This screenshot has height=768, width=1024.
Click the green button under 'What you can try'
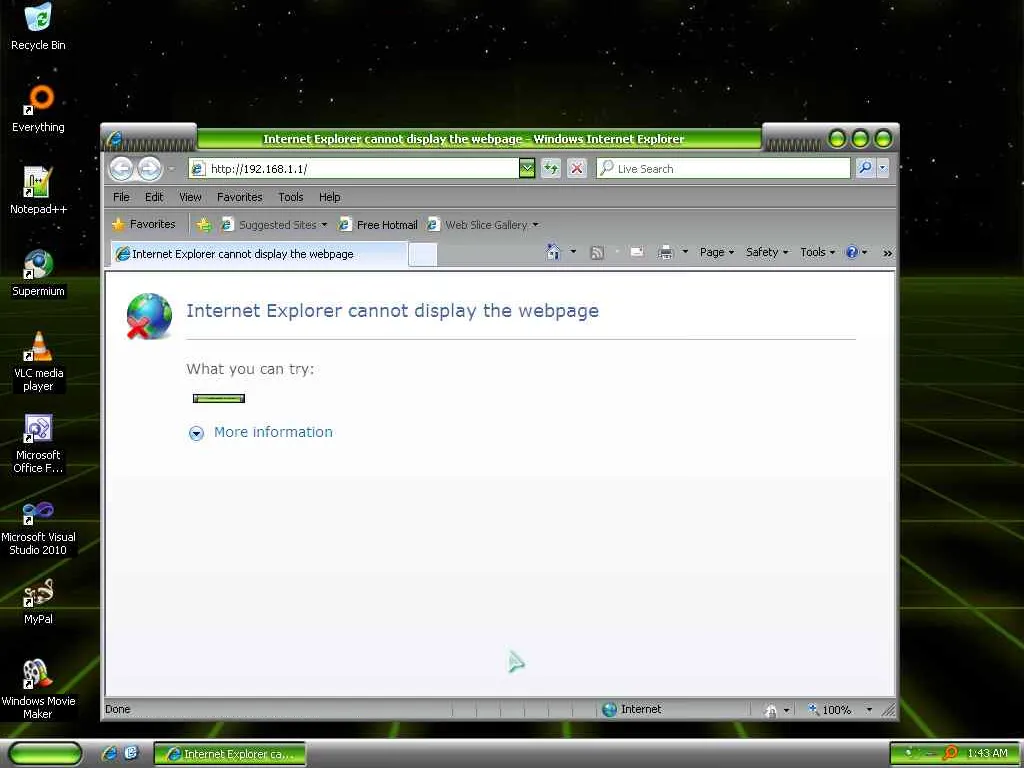[x=219, y=398]
